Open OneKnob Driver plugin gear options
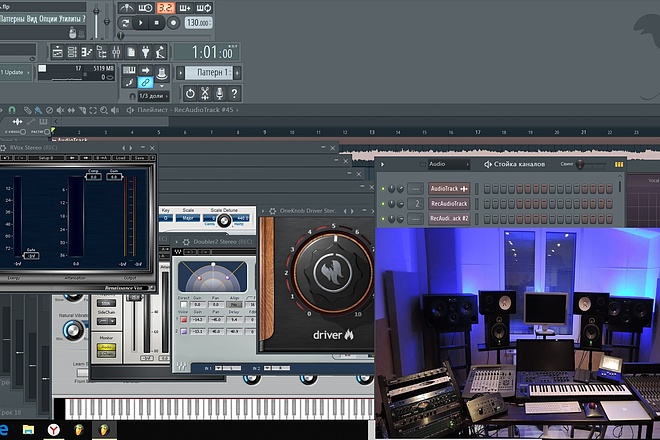Image resolution: width=660 pixels, height=440 pixels. pyautogui.click(x=272, y=211)
